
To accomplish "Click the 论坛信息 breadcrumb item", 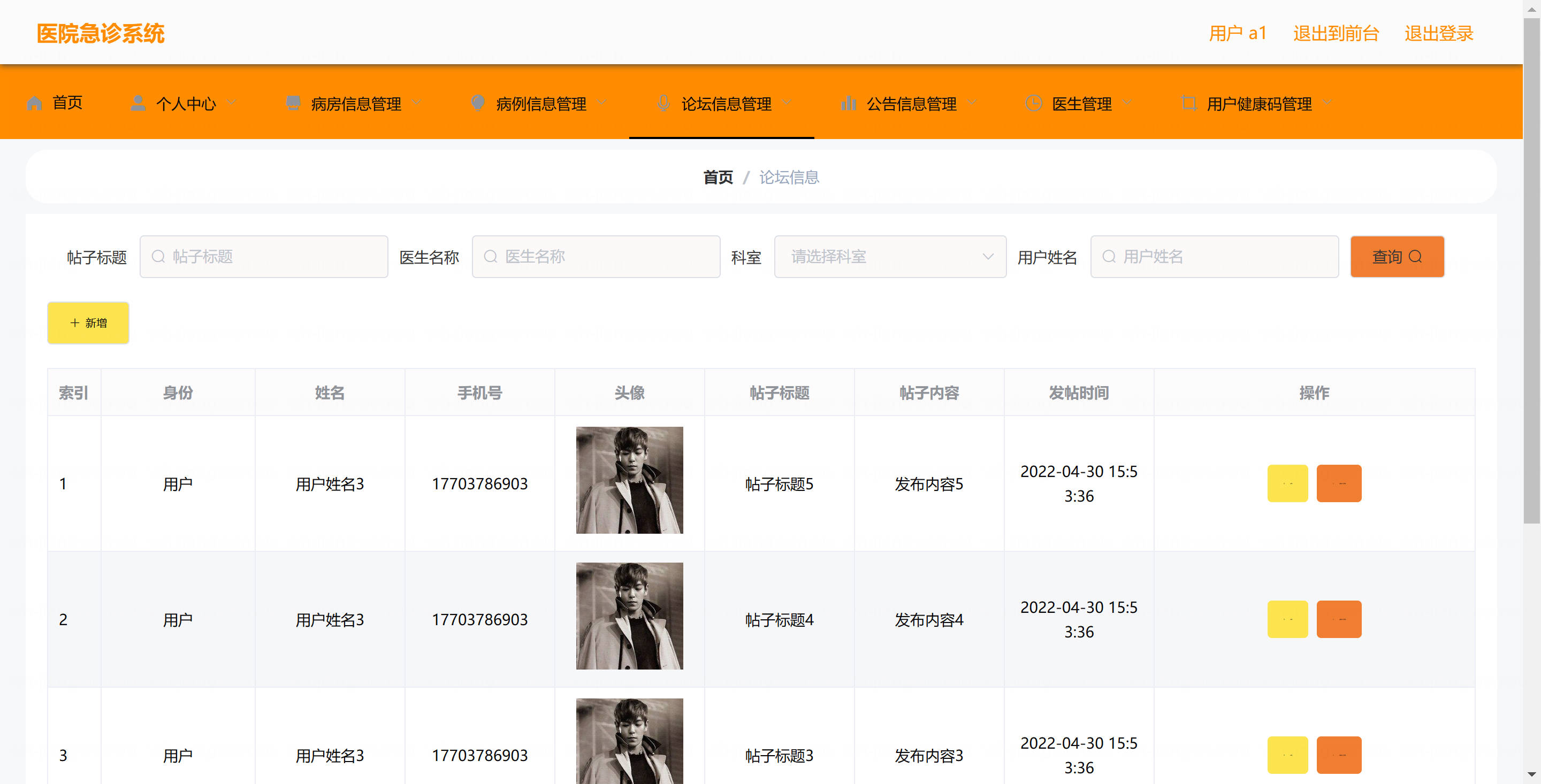I will point(789,177).
